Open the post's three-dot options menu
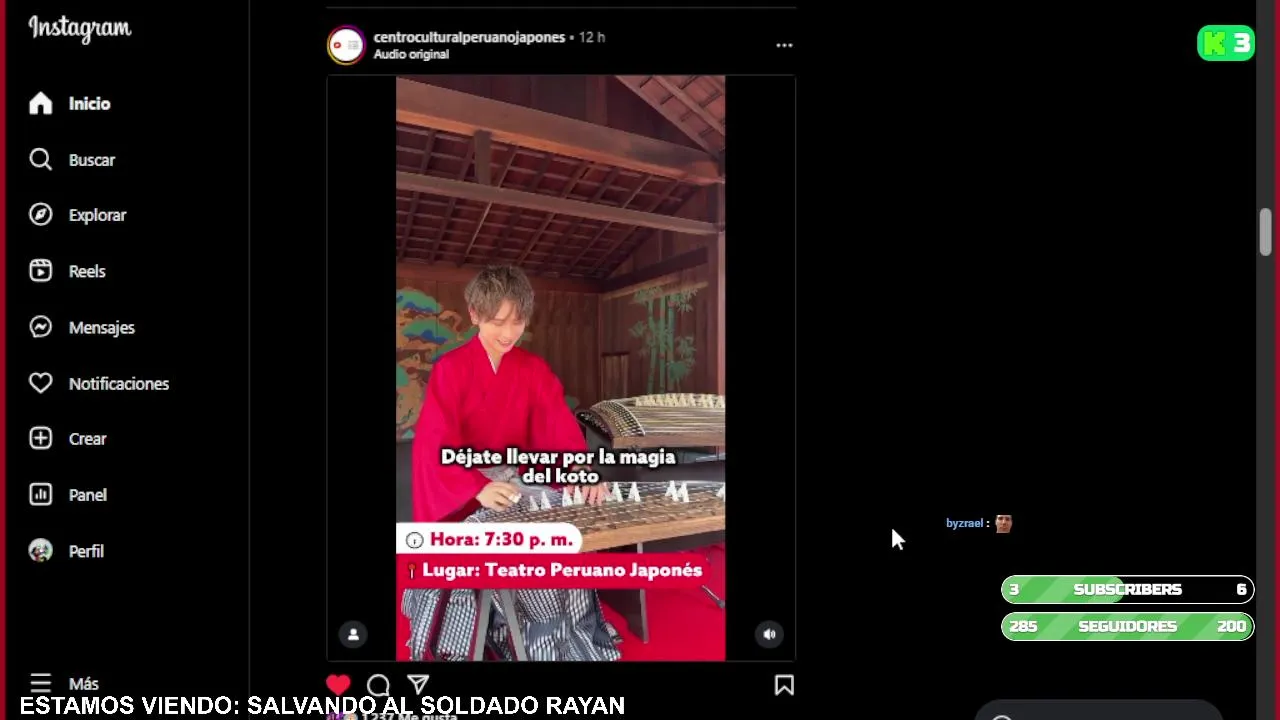 tap(784, 45)
